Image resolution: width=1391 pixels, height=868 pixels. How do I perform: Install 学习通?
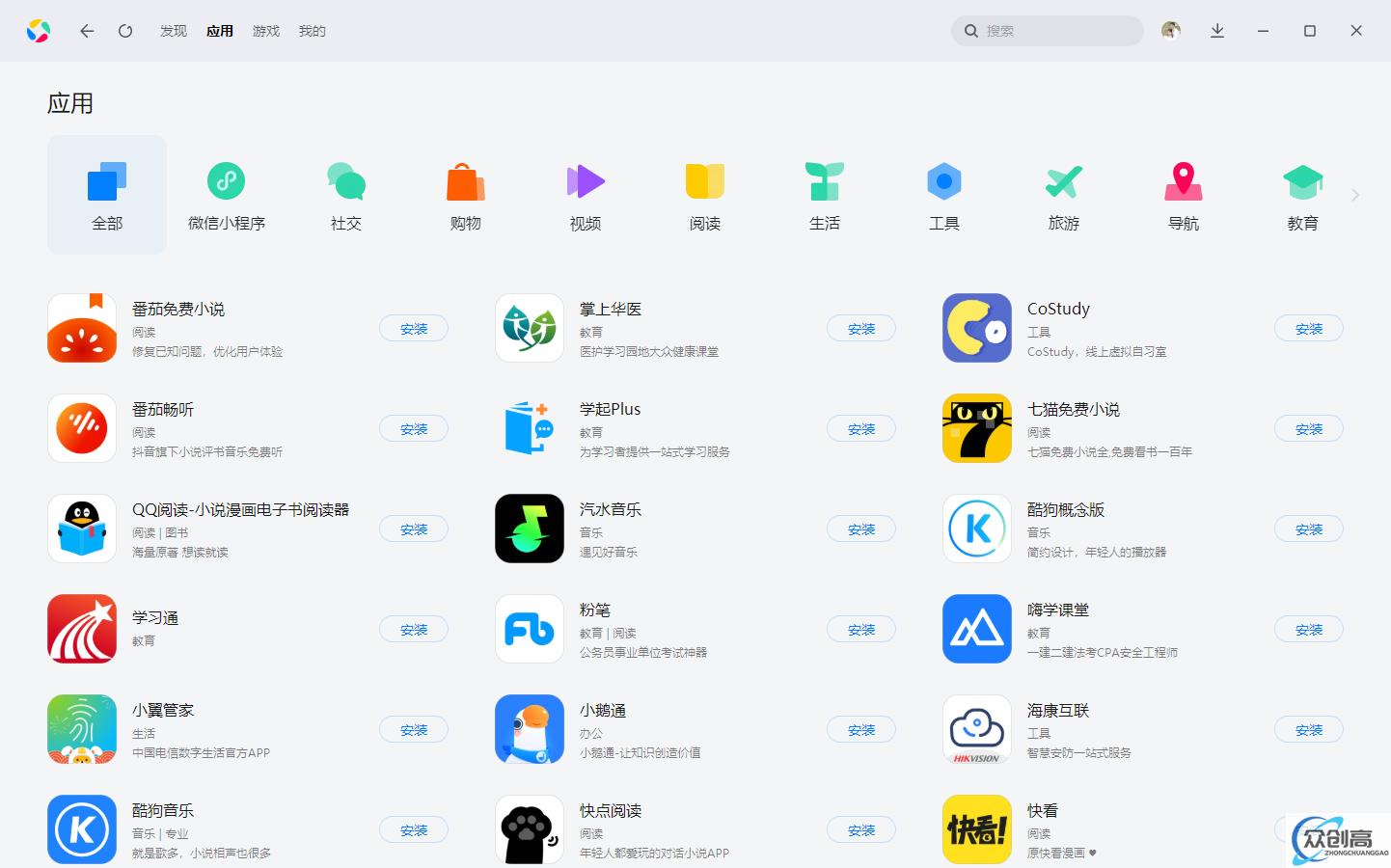[x=414, y=630]
